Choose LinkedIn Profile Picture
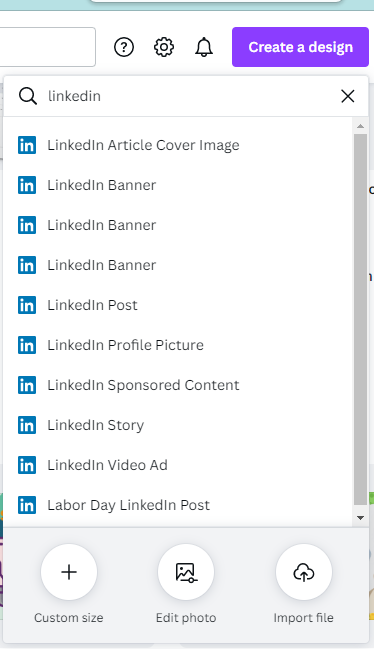The height and width of the screenshot is (649, 374). tap(178, 345)
